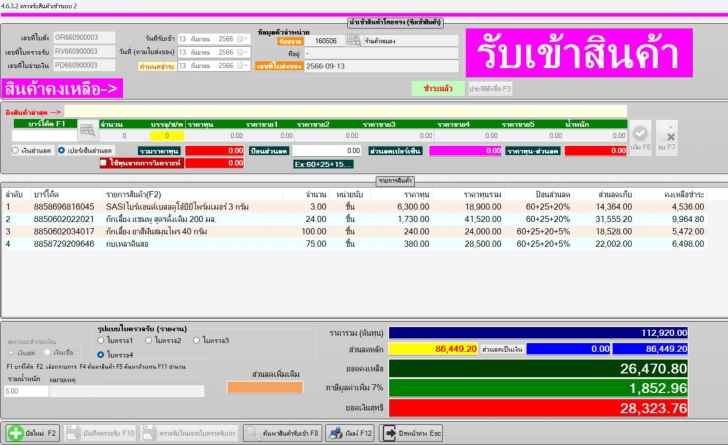728x445 pixels.
Task: Click the orange additional discount box
Action: point(265,387)
